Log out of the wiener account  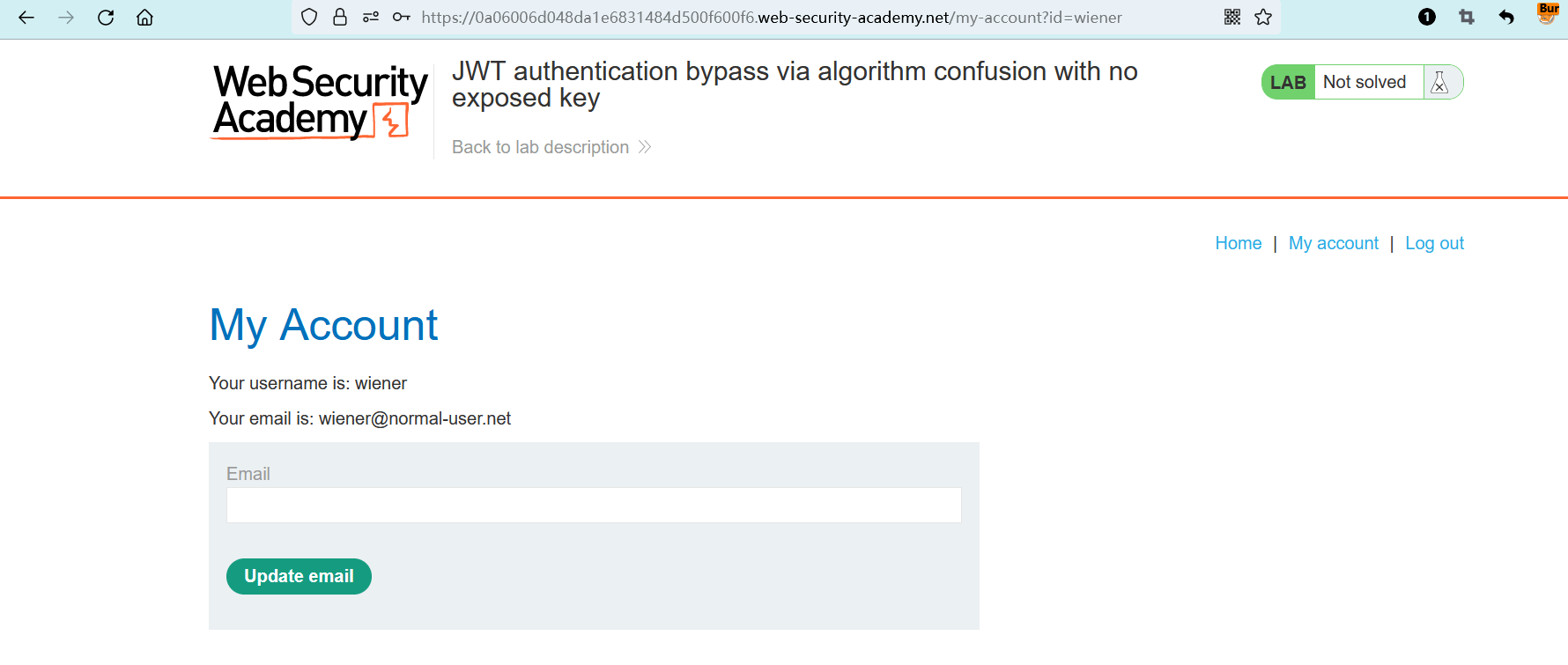tap(1434, 243)
